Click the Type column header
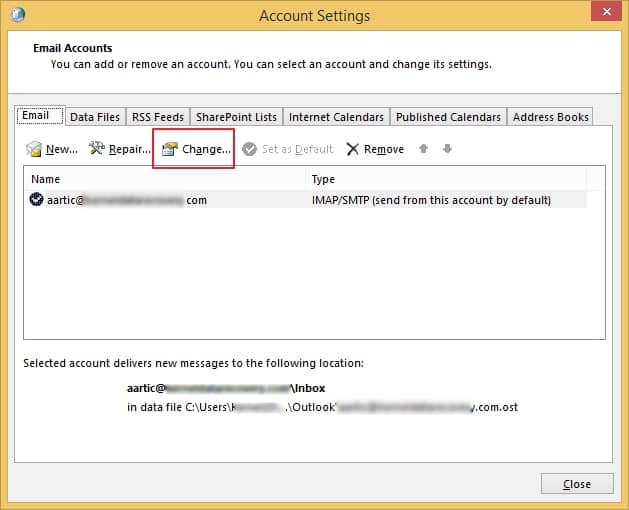The image size is (629, 510). click(x=323, y=179)
